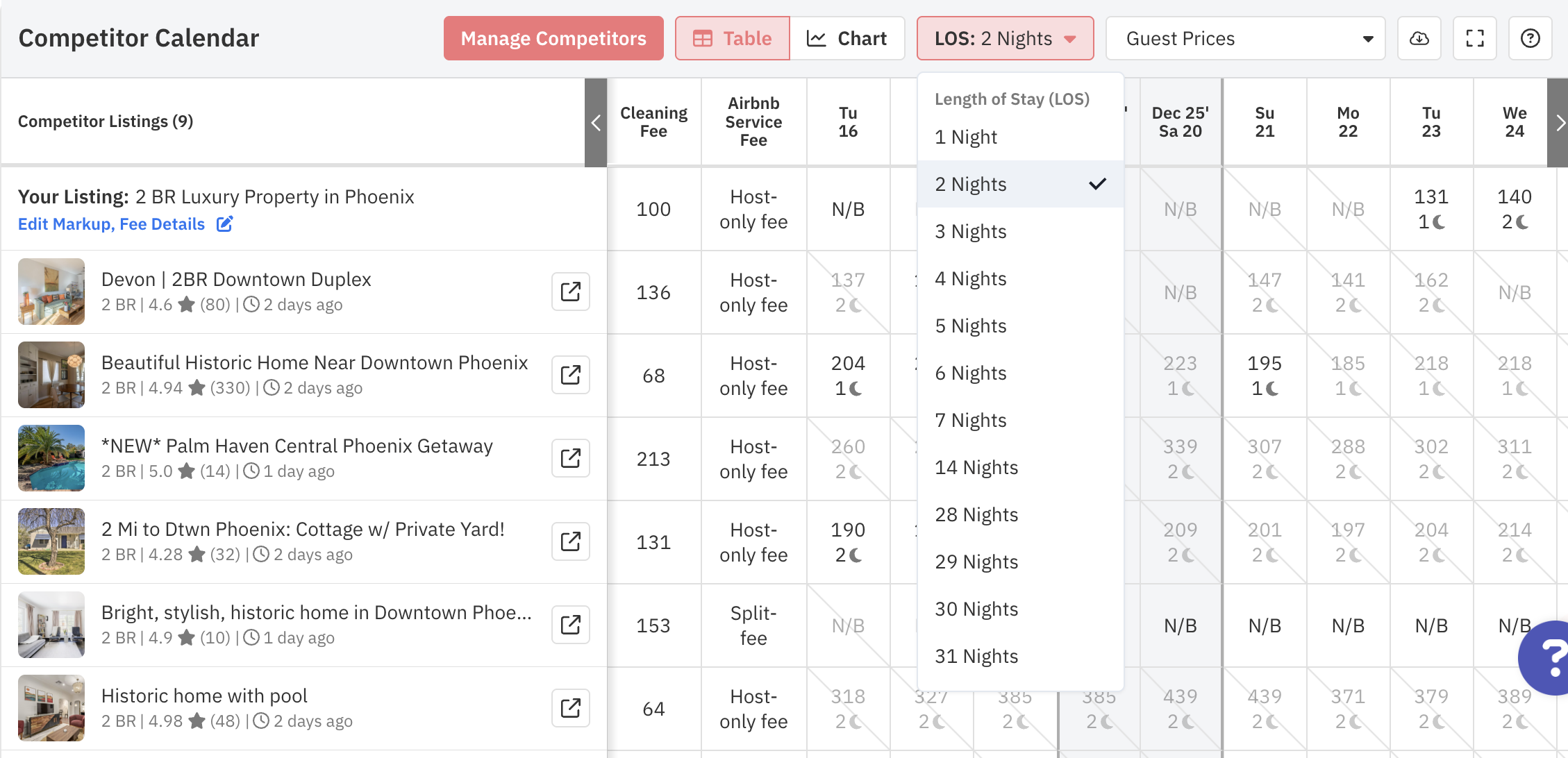Open the help question-mark icon in the toolbar
1568x758 pixels.
1530,38
